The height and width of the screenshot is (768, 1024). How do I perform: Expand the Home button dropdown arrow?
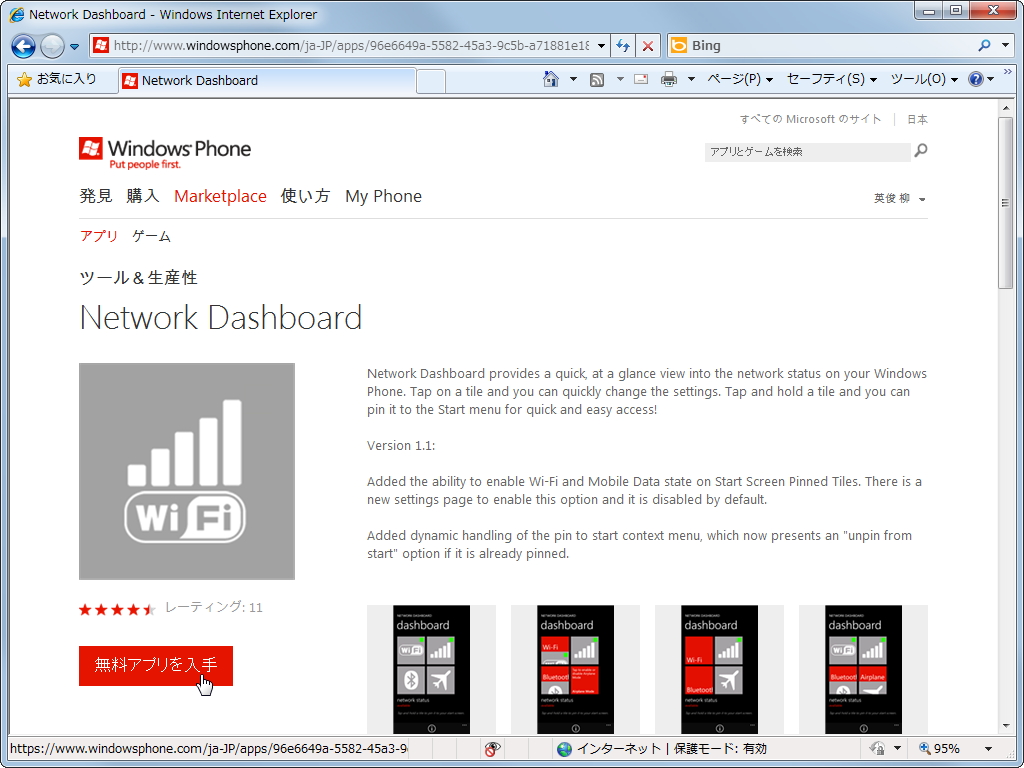[573, 79]
